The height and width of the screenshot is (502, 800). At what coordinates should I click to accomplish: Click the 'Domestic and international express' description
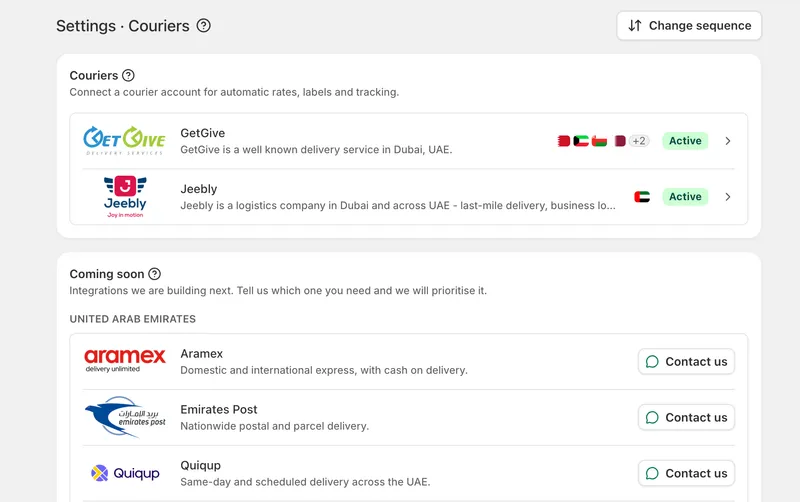pyautogui.click(x=324, y=370)
